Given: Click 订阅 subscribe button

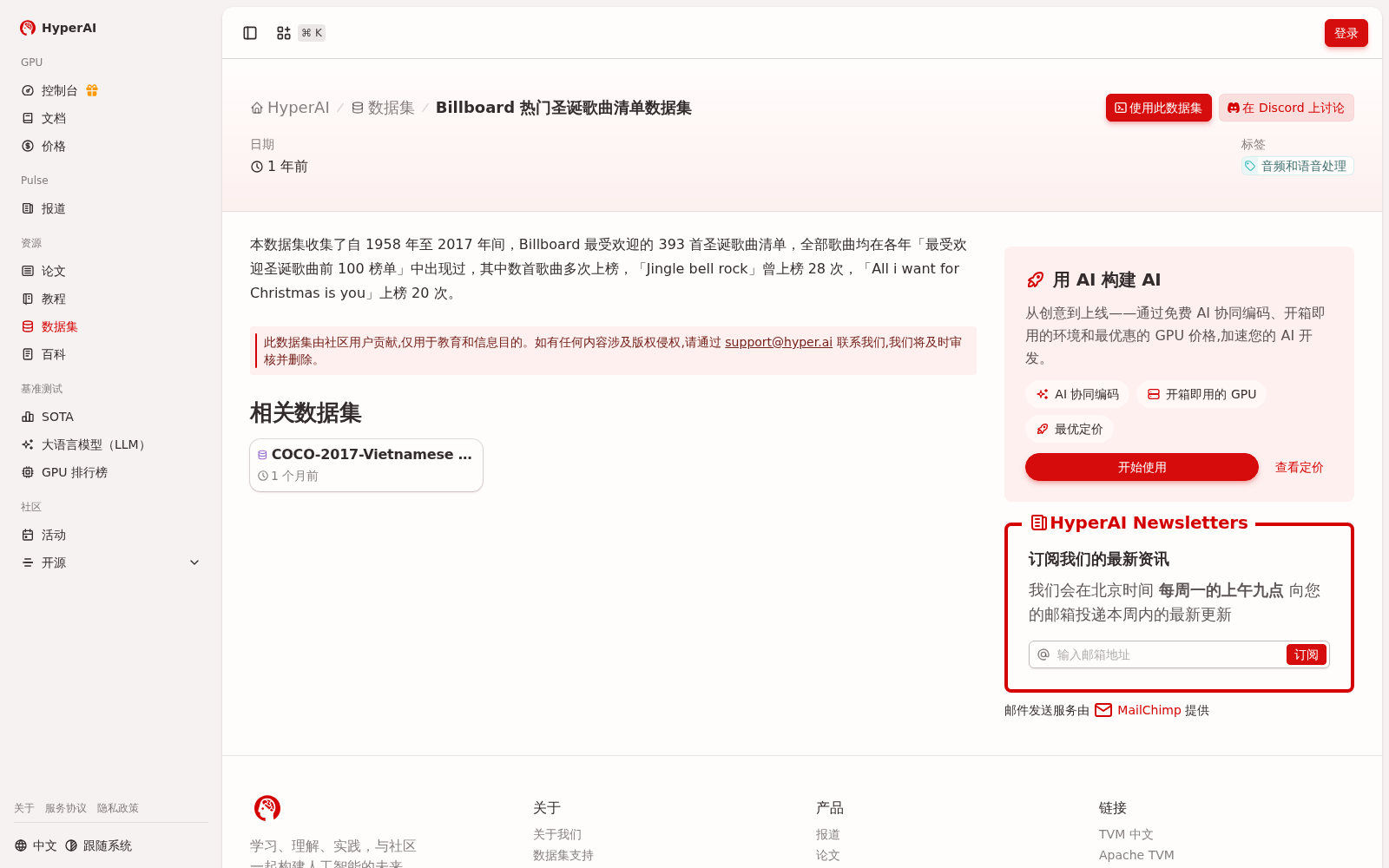Looking at the screenshot, I should pyautogui.click(x=1306, y=654).
